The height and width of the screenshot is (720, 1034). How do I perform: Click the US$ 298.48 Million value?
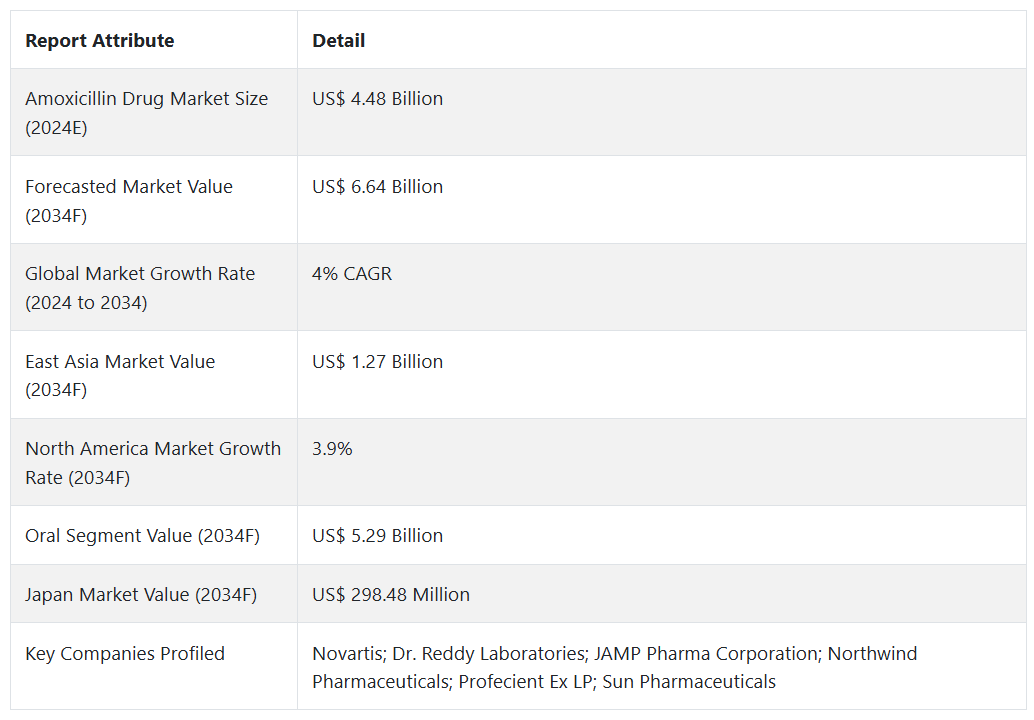(390, 595)
